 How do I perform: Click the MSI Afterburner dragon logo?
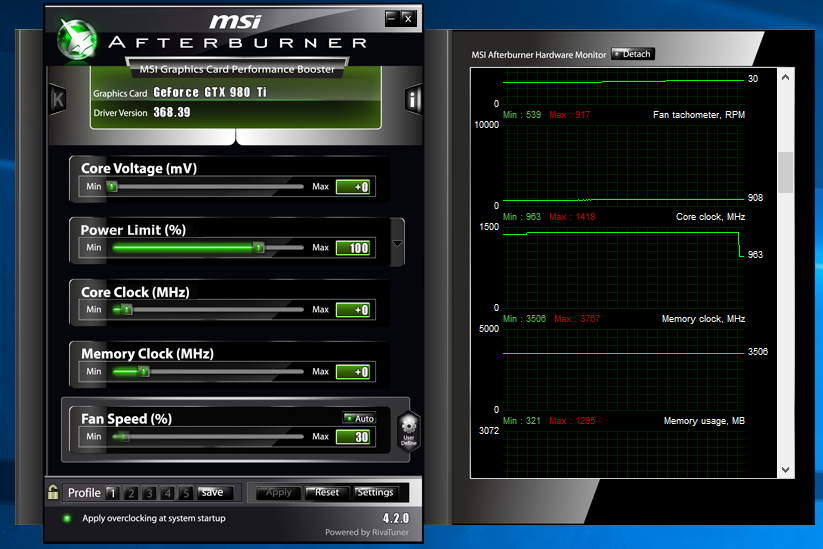77,39
